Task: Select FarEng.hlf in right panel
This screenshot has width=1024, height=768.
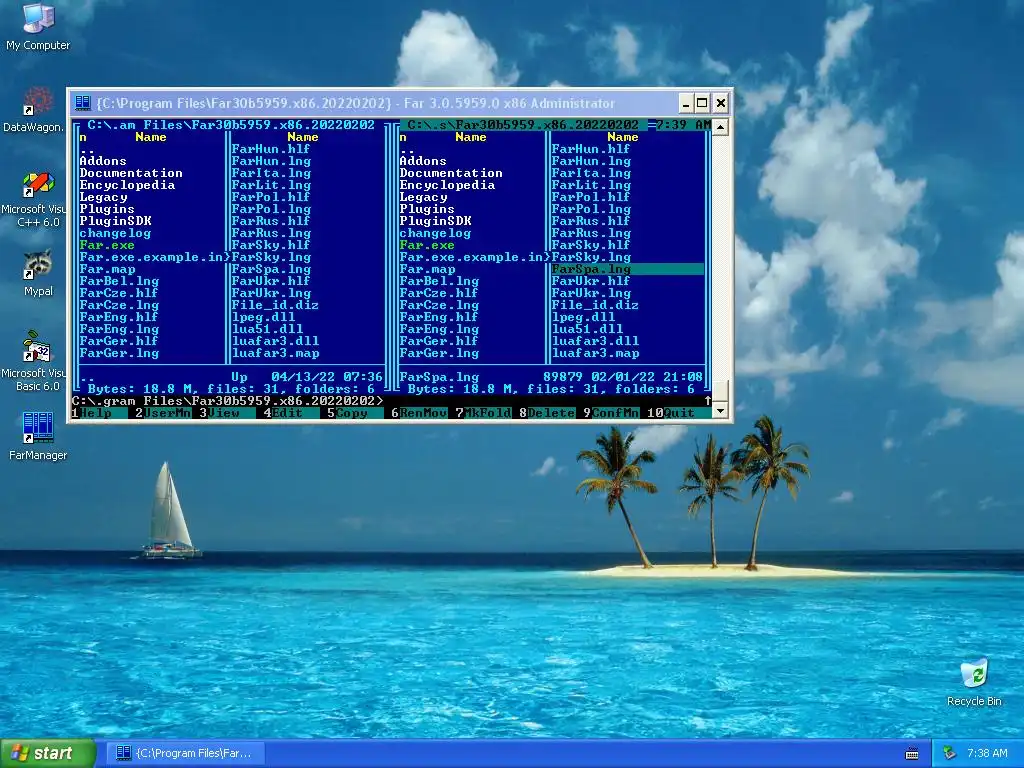Action: coord(439,317)
